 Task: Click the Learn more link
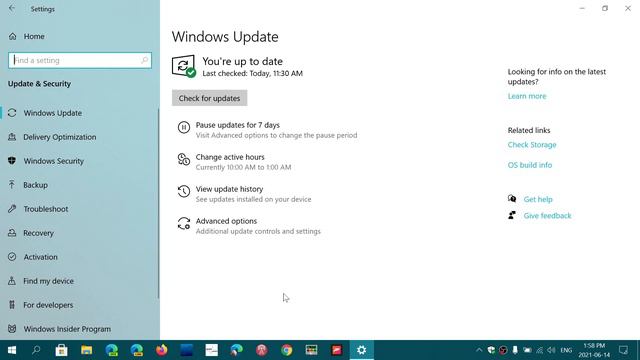527,96
